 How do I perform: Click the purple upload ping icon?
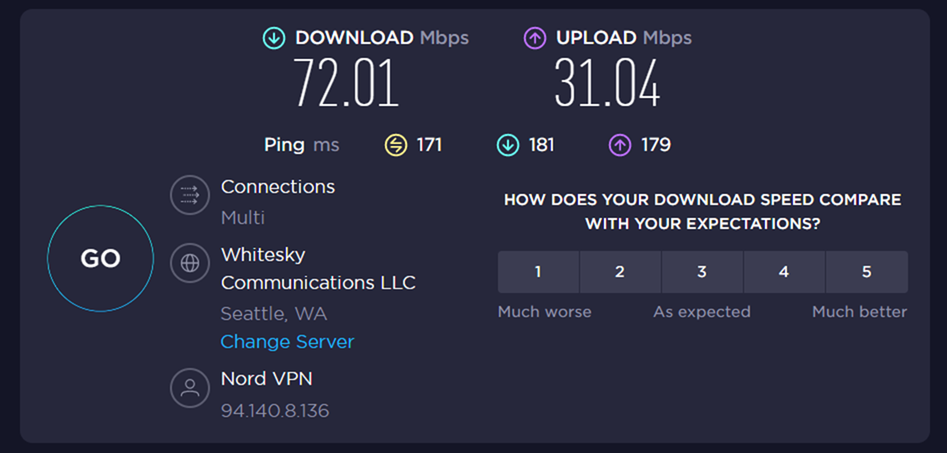[x=620, y=145]
